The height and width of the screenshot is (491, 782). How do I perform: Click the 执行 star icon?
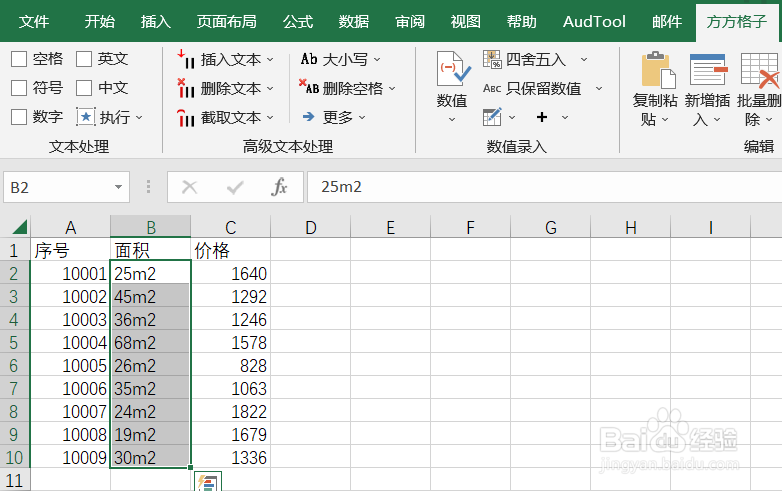pos(86,117)
